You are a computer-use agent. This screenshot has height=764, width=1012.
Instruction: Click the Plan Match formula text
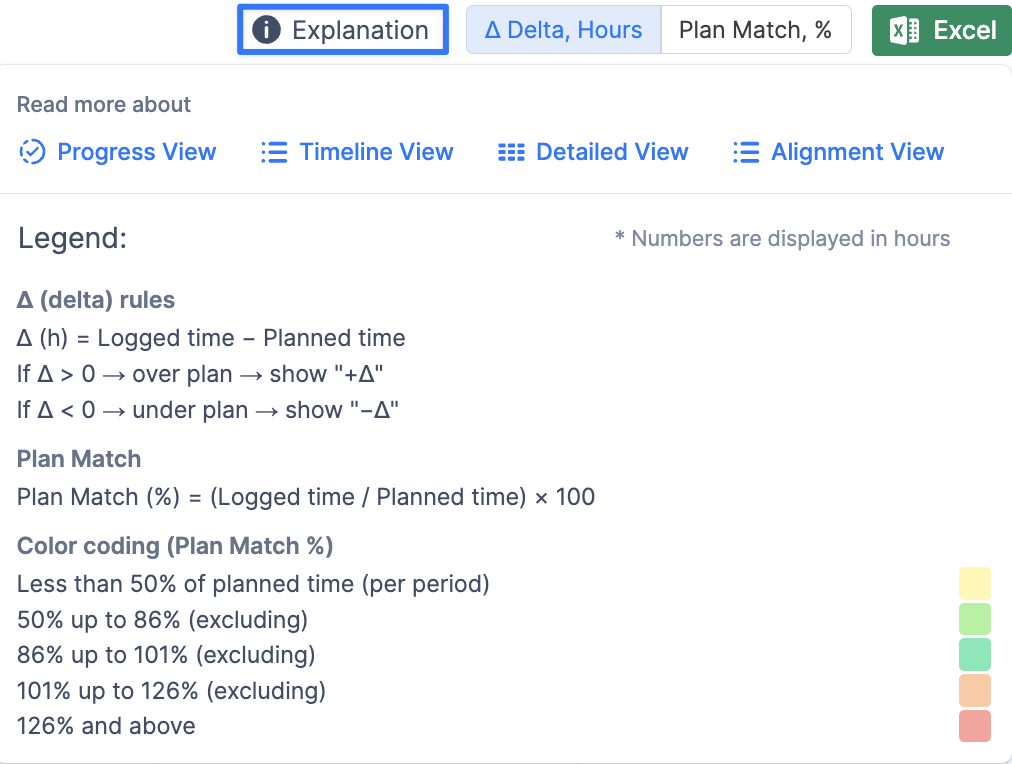pyautogui.click(x=306, y=497)
